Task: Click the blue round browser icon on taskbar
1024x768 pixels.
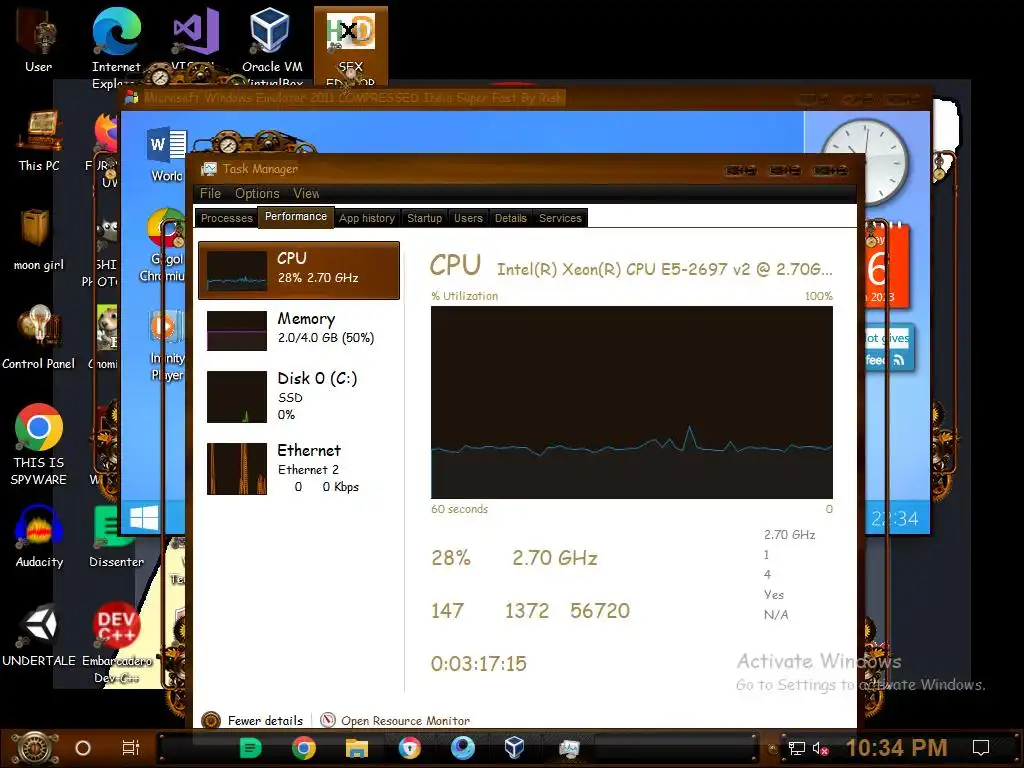Action: (x=462, y=748)
